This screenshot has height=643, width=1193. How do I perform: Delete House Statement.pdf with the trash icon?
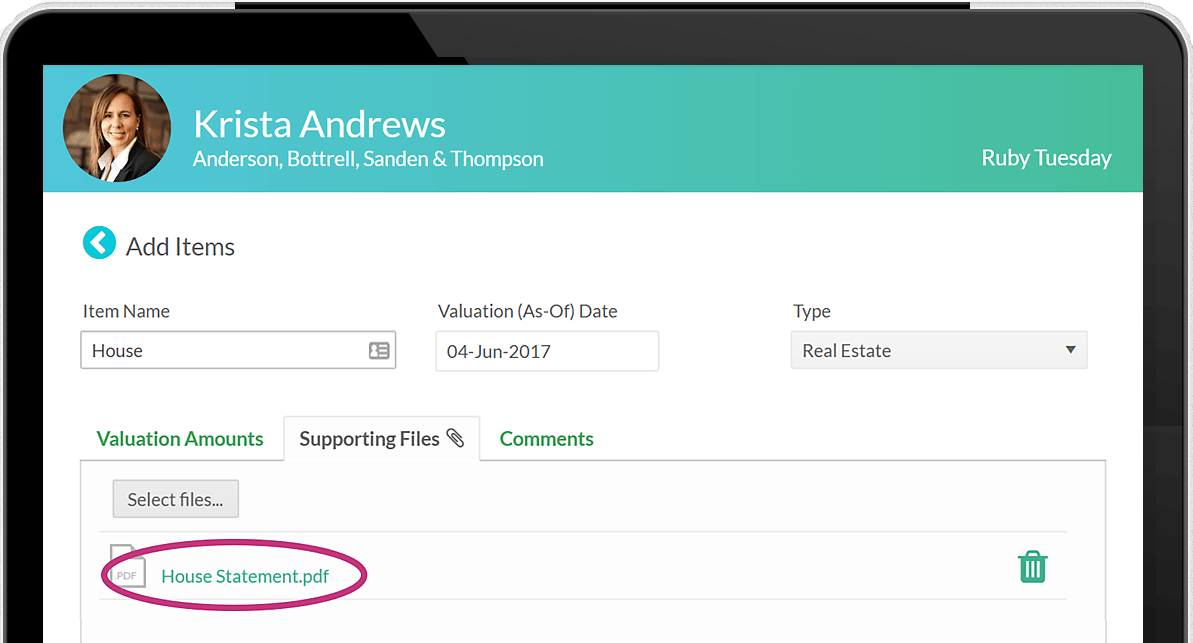tap(1032, 567)
